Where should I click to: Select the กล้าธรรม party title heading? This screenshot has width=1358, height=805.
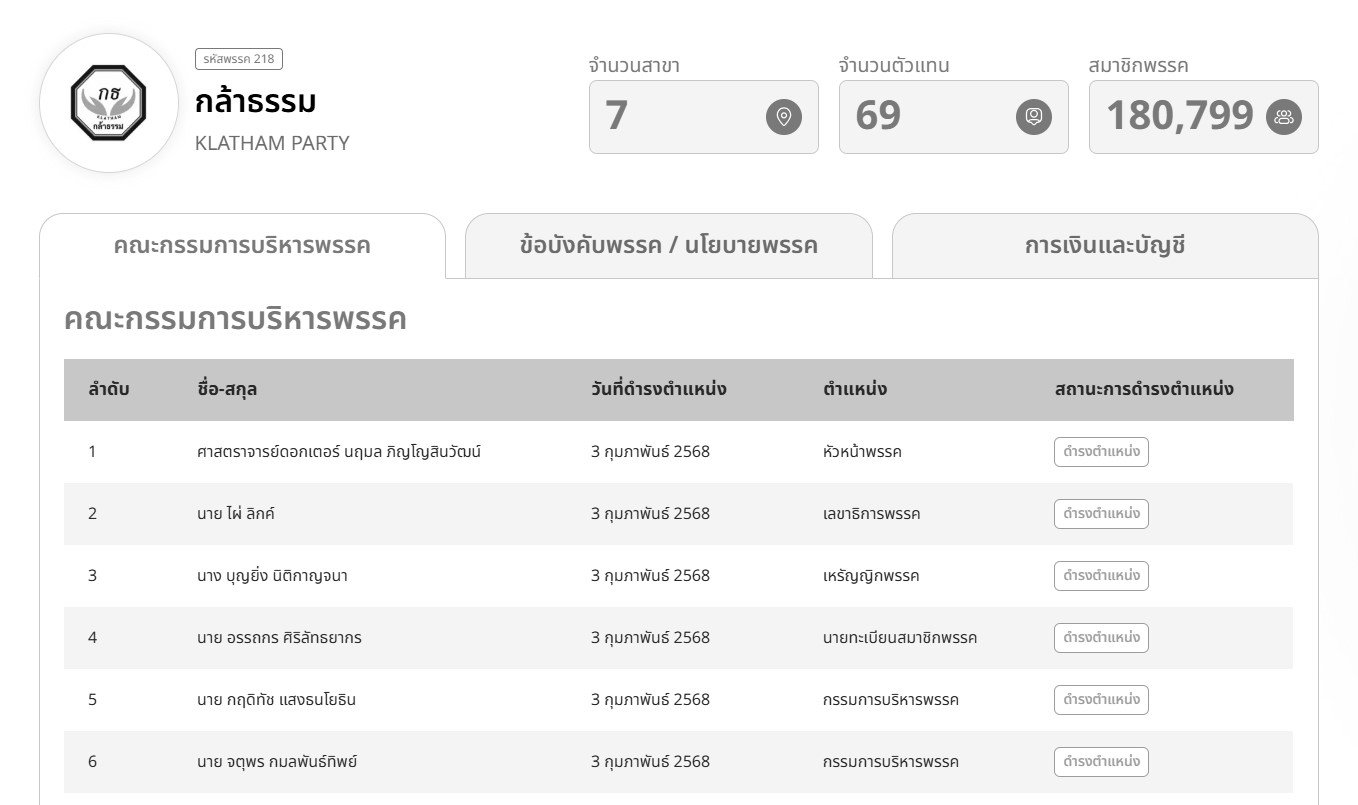[x=258, y=100]
